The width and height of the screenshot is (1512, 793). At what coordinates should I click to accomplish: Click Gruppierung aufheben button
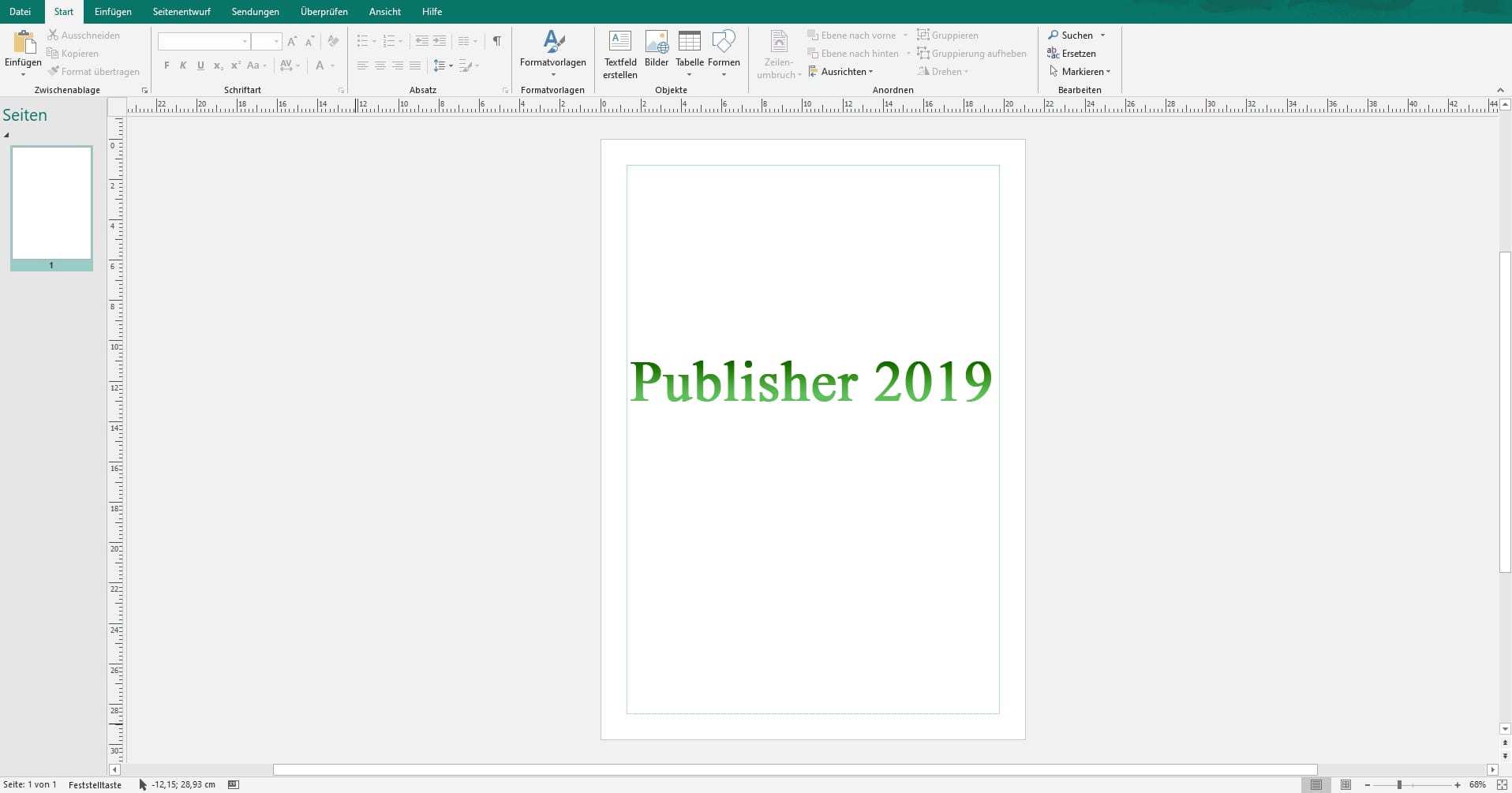971,54
